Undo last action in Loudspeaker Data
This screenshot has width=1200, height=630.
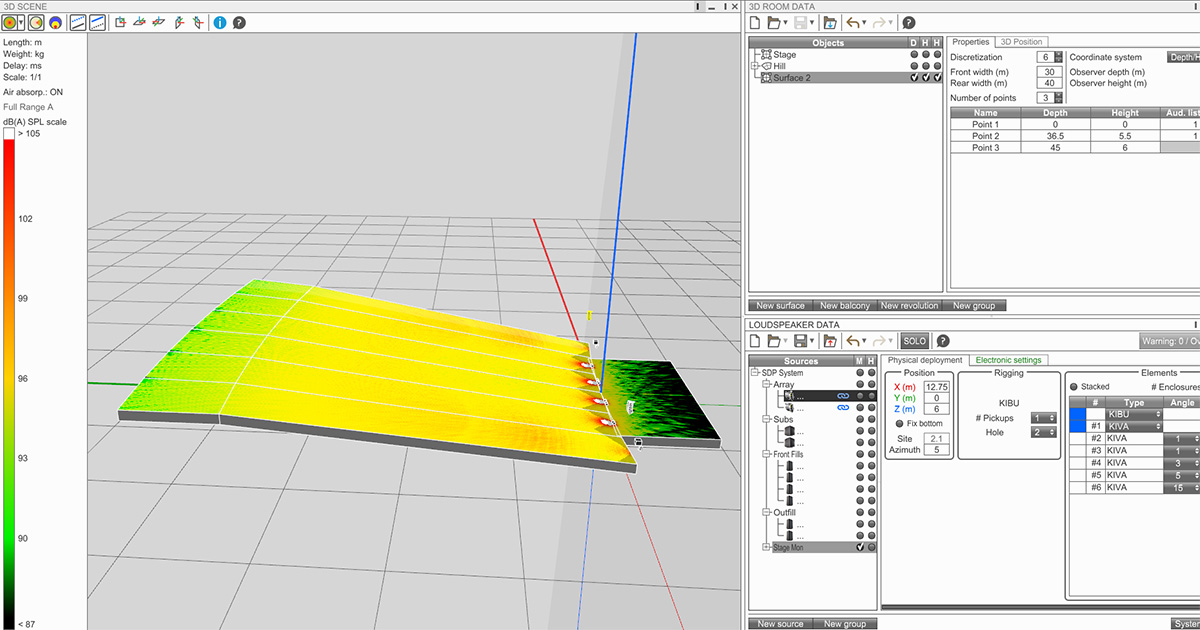click(853, 341)
